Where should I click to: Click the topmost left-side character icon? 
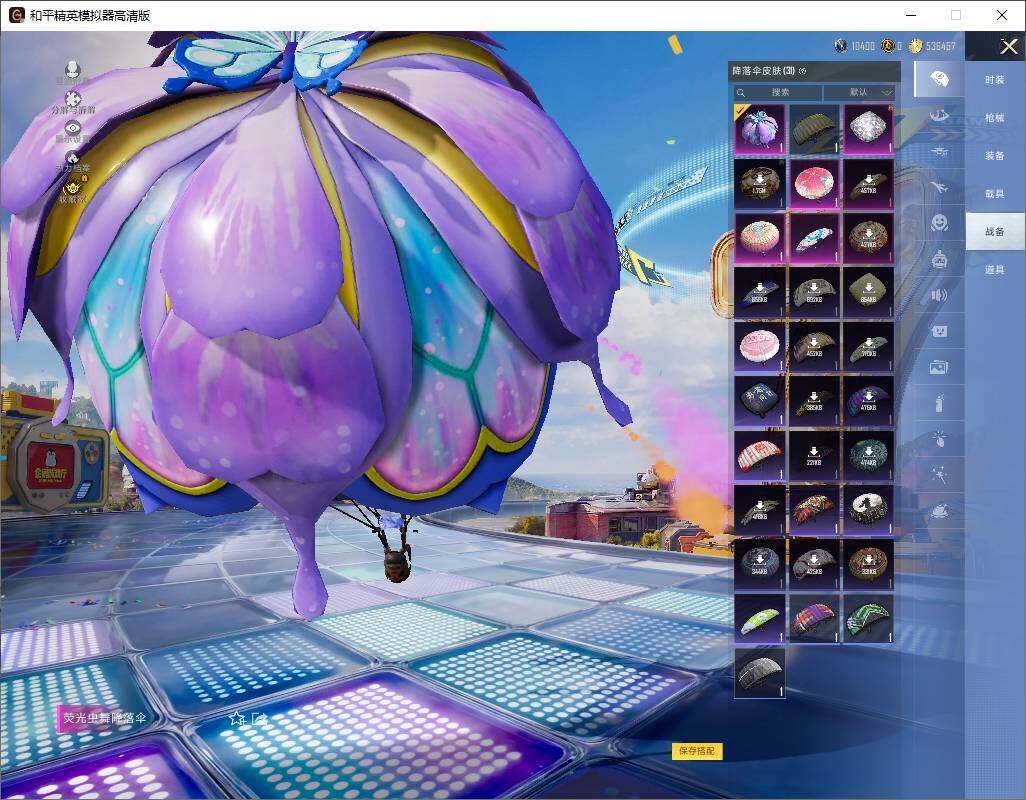(73, 71)
